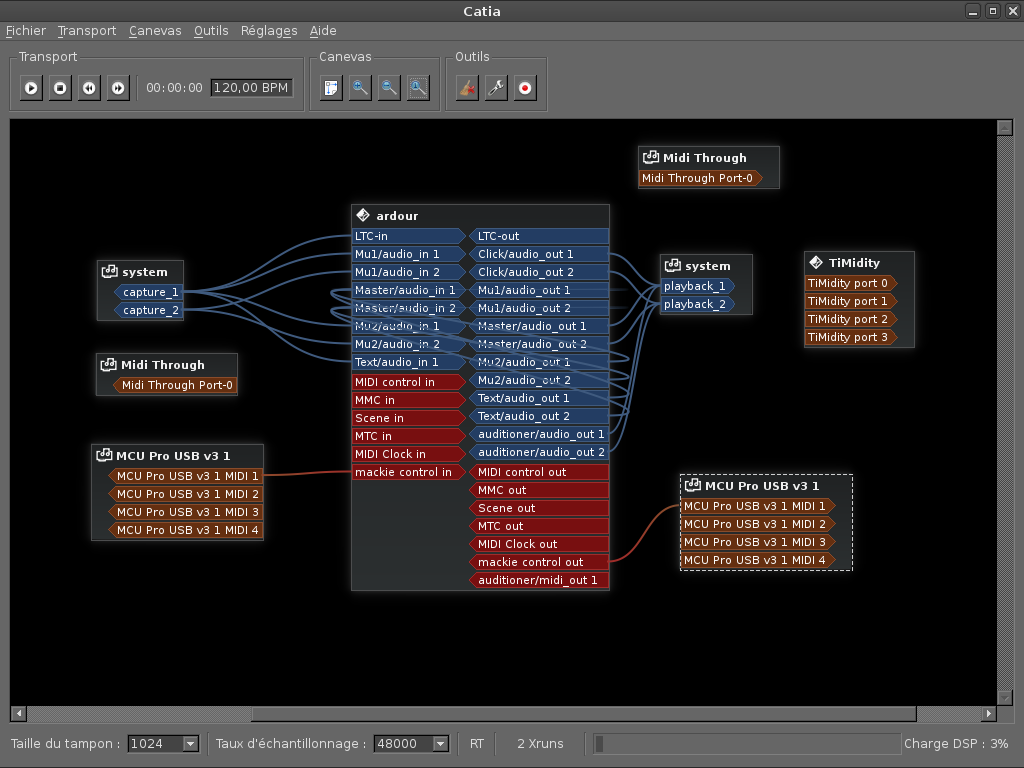Screen dimensions: 1024x768
Task: Click the 120,00 BPM tempo field
Action: pos(251,88)
